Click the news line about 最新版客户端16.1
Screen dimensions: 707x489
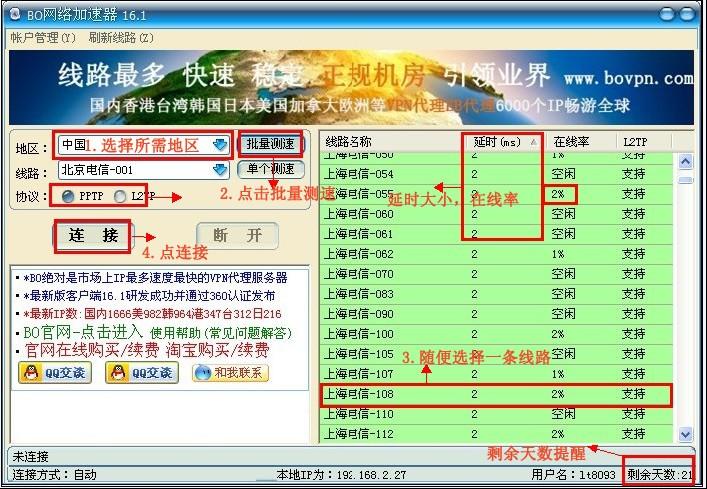[149, 296]
